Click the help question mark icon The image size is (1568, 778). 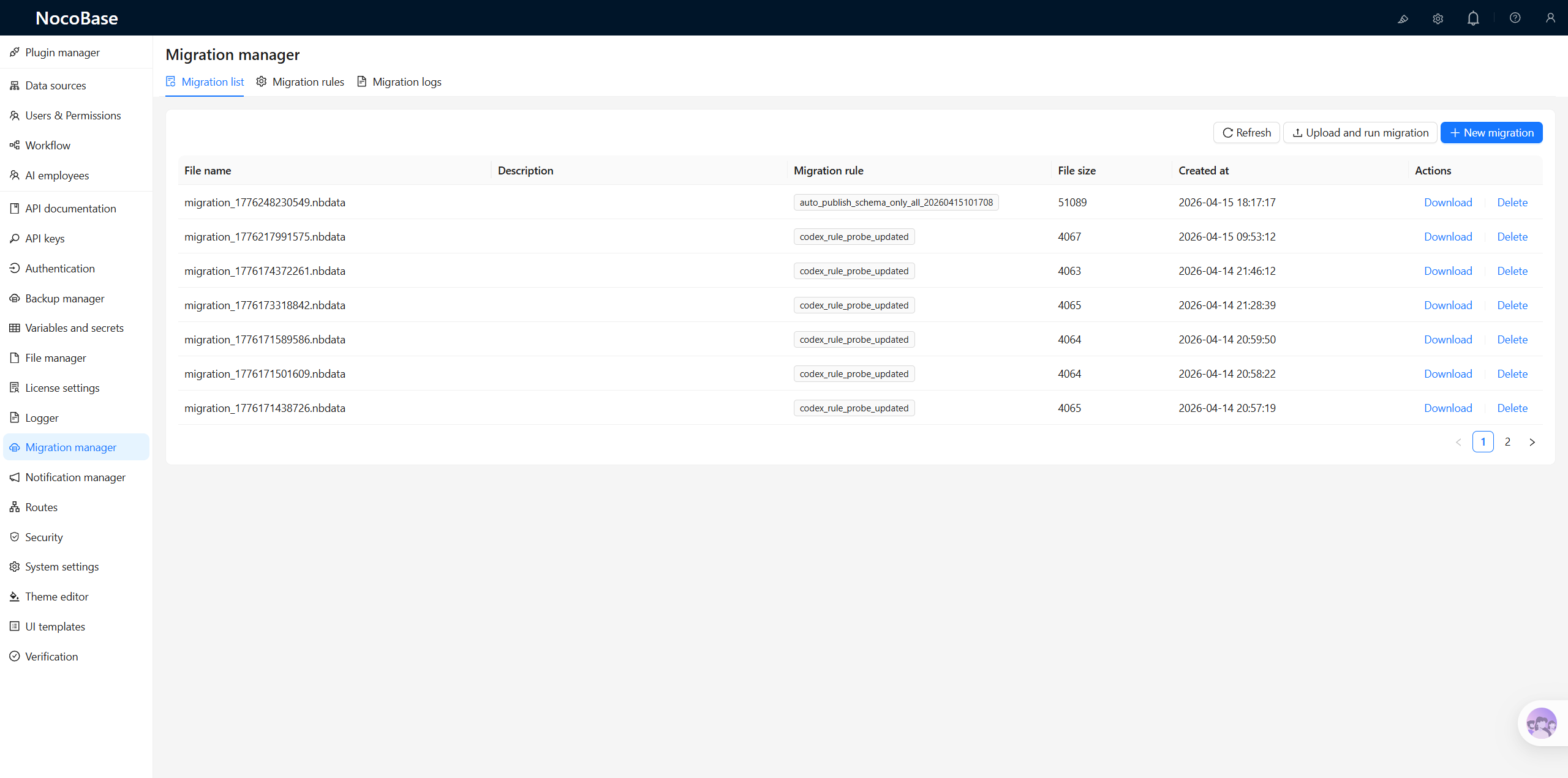tap(1515, 18)
